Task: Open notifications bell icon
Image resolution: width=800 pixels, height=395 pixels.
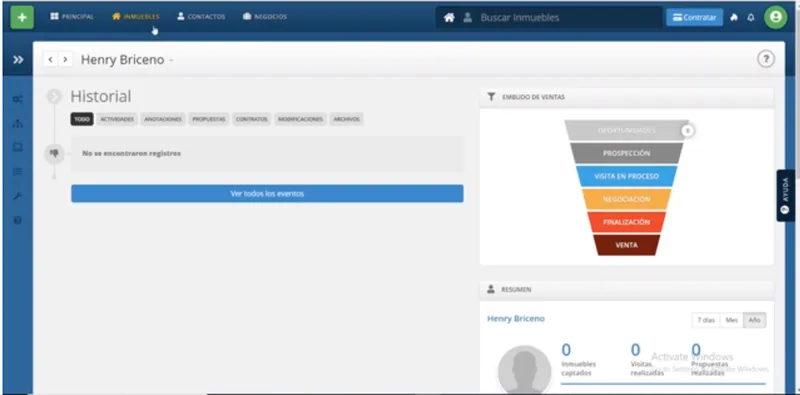Action: (x=751, y=17)
